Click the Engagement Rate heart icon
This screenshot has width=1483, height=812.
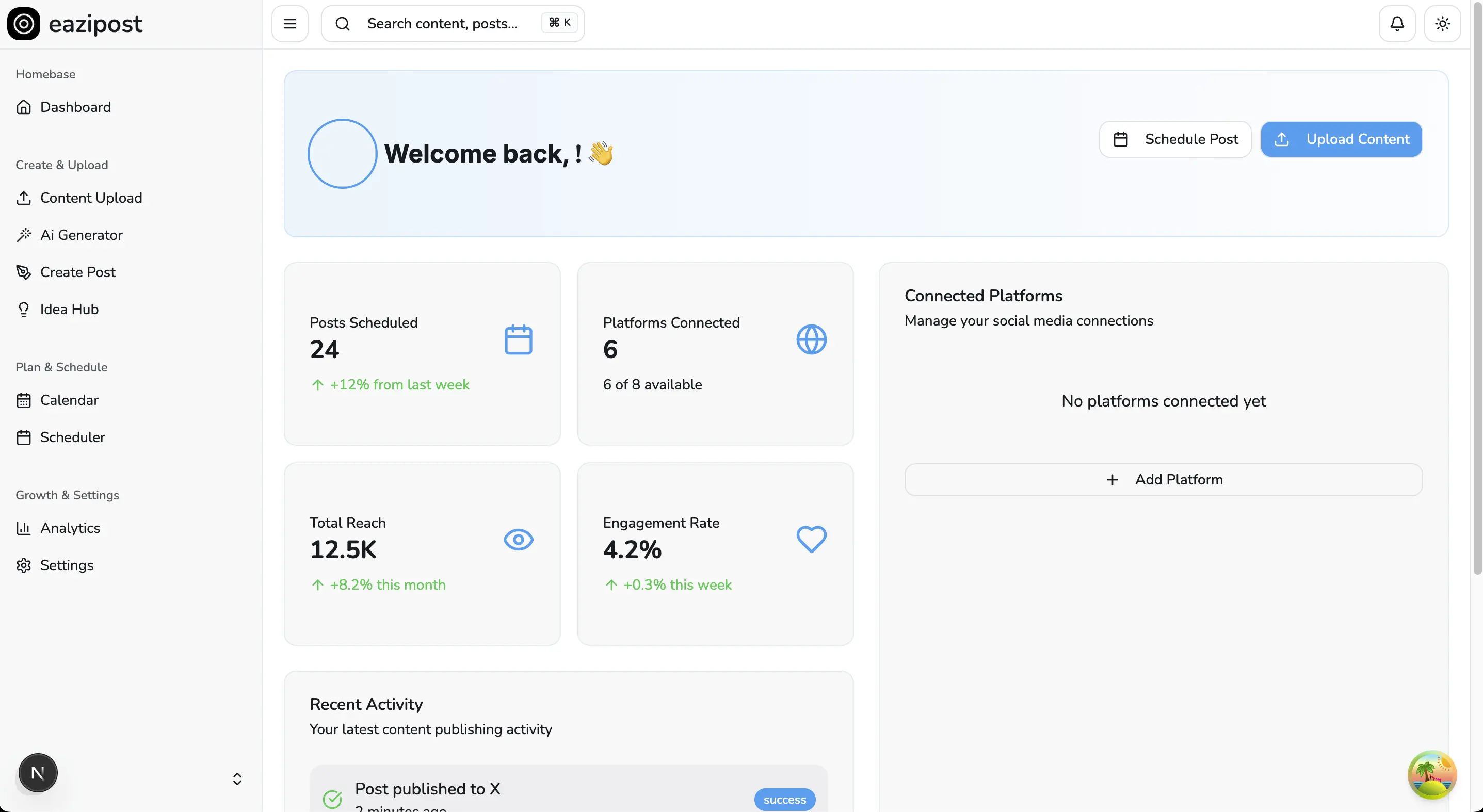click(811, 539)
